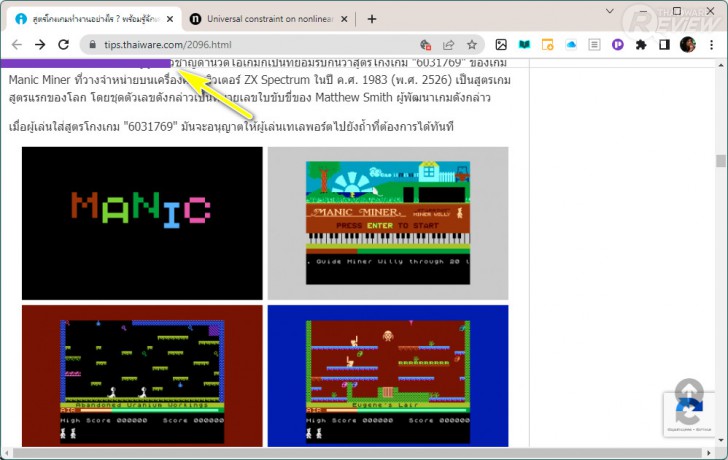This screenshot has width=728, height=460.
Task: Toggle the browser side panel
Action: 664,45
